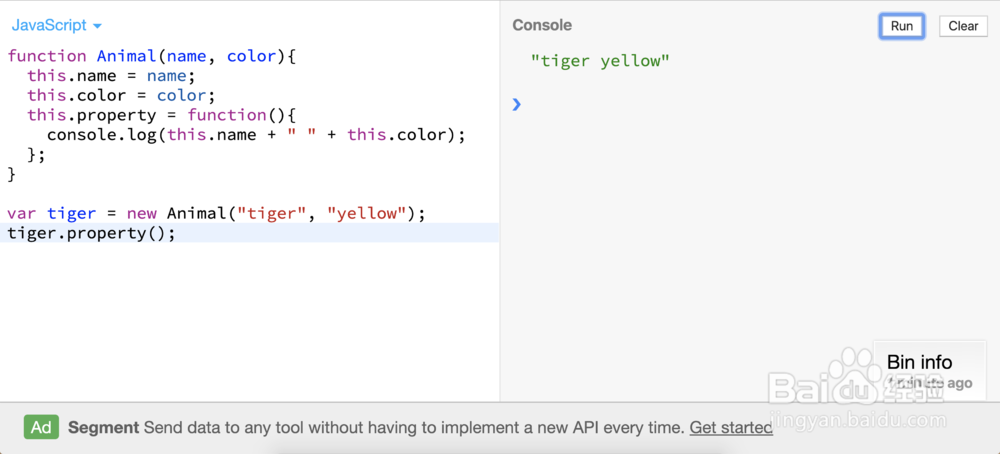
Task: Click the console.log statement line
Action: tap(256, 134)
